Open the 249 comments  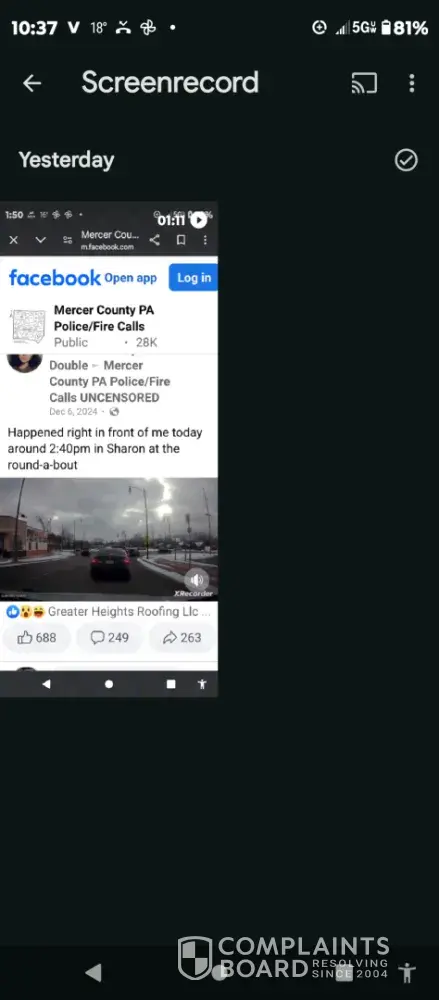[x=109, y=637]
